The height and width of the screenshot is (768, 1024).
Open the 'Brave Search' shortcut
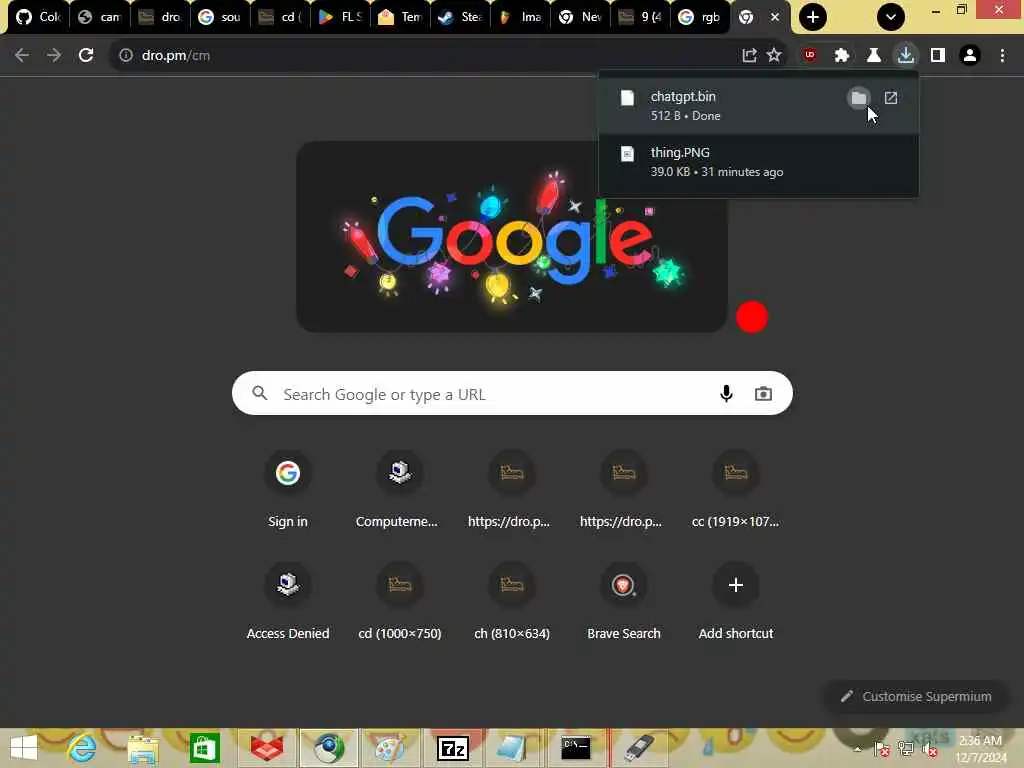point(624,602)
